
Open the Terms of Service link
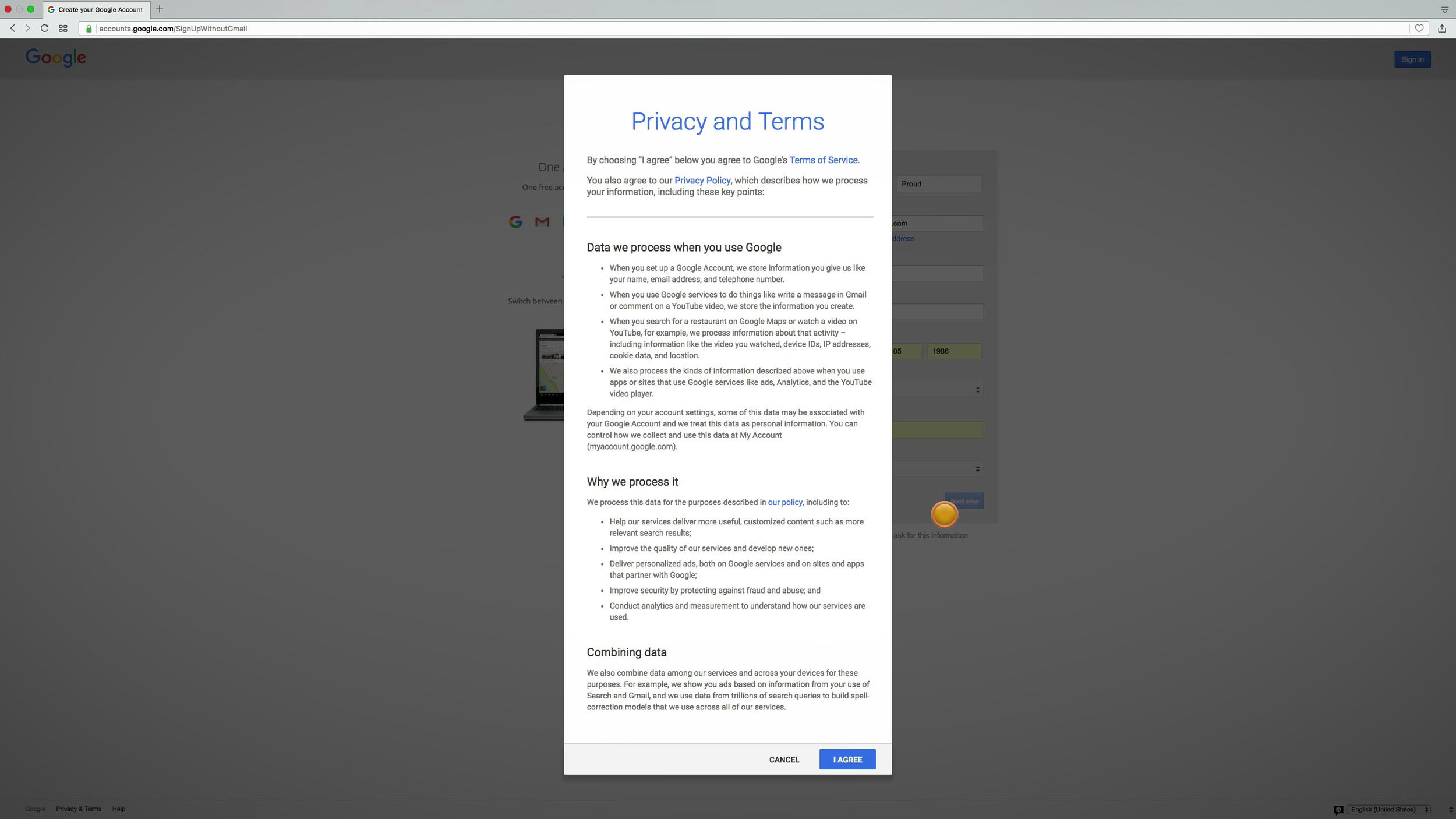(x=823, y=160)
